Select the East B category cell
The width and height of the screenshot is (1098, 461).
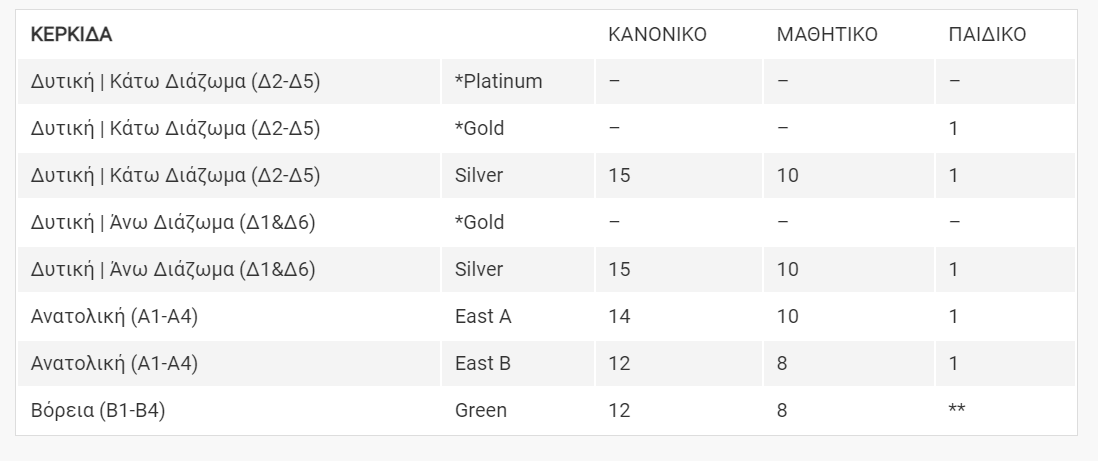[483, 364]
